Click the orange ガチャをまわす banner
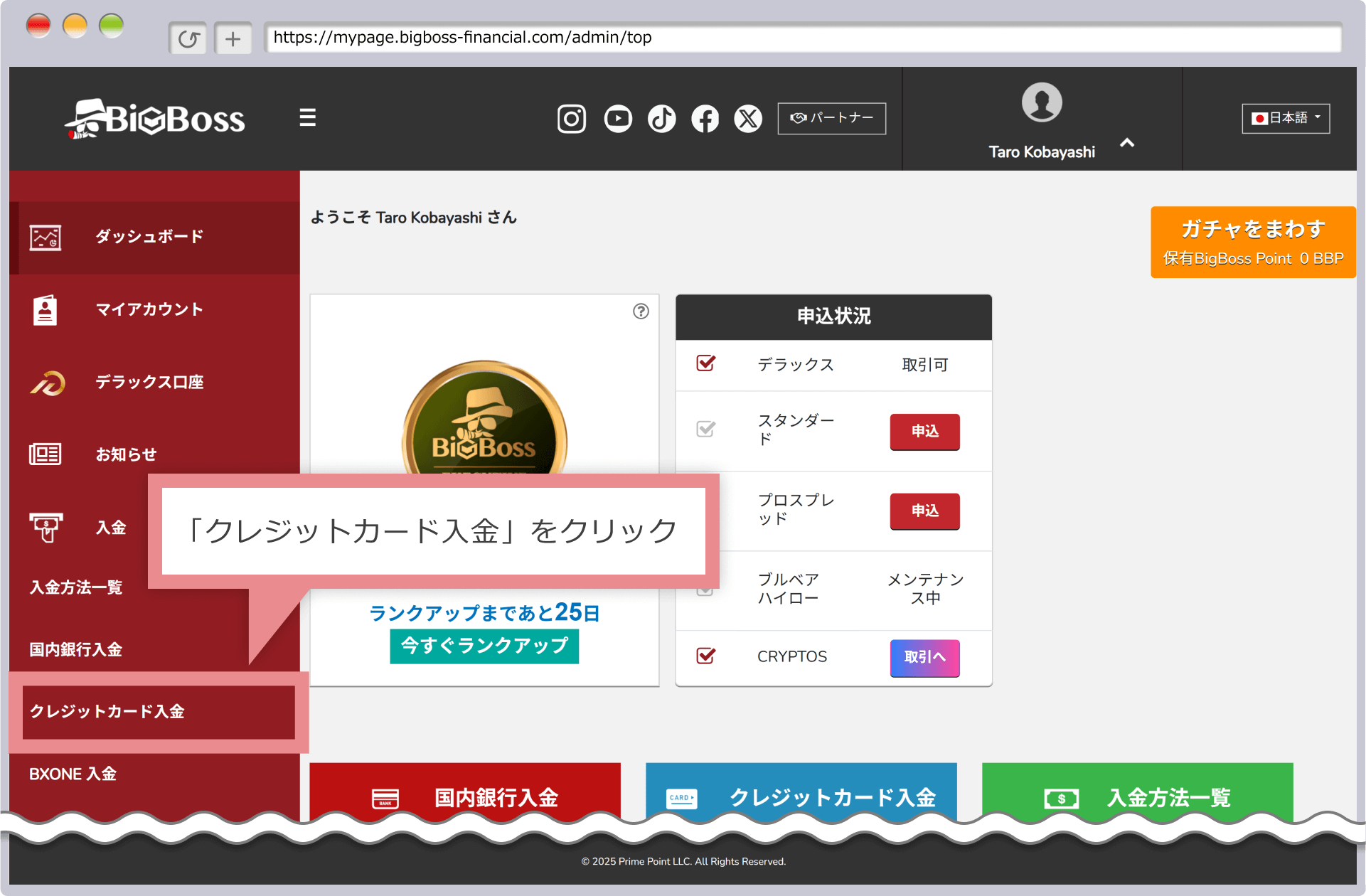 click(x=1252, y=242)
